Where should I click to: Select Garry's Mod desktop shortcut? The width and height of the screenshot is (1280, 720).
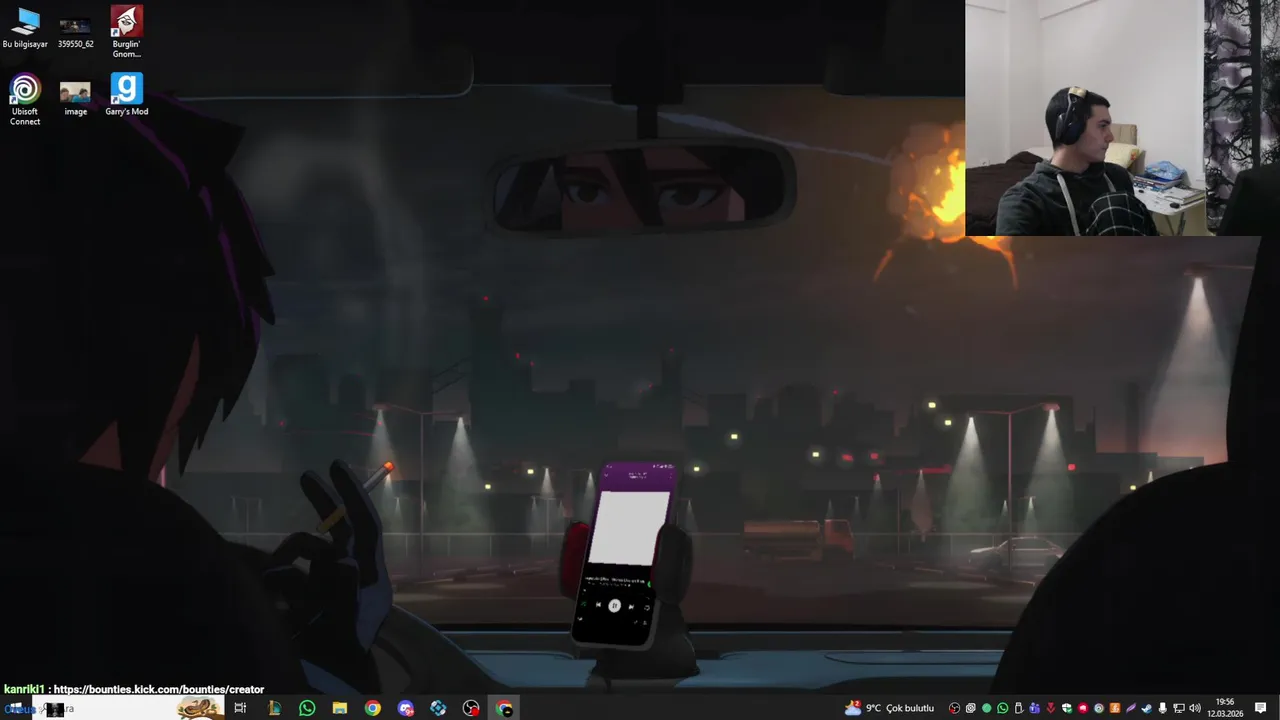126,94
